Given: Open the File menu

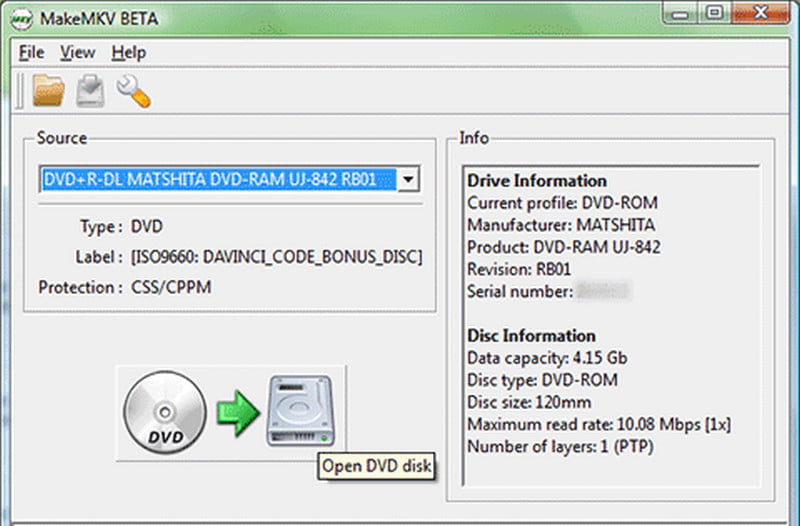Looking at the screenshot, I should pos(32,52).
